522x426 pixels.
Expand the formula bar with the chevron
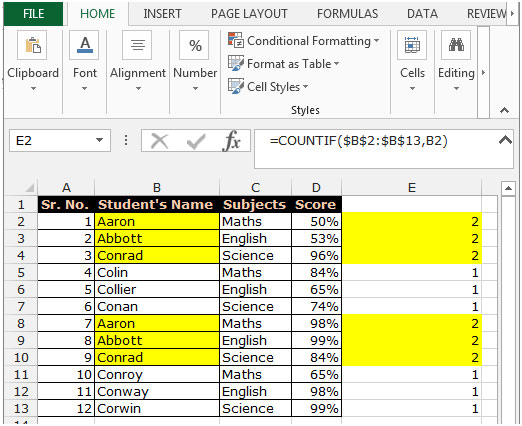pos(505,140)
